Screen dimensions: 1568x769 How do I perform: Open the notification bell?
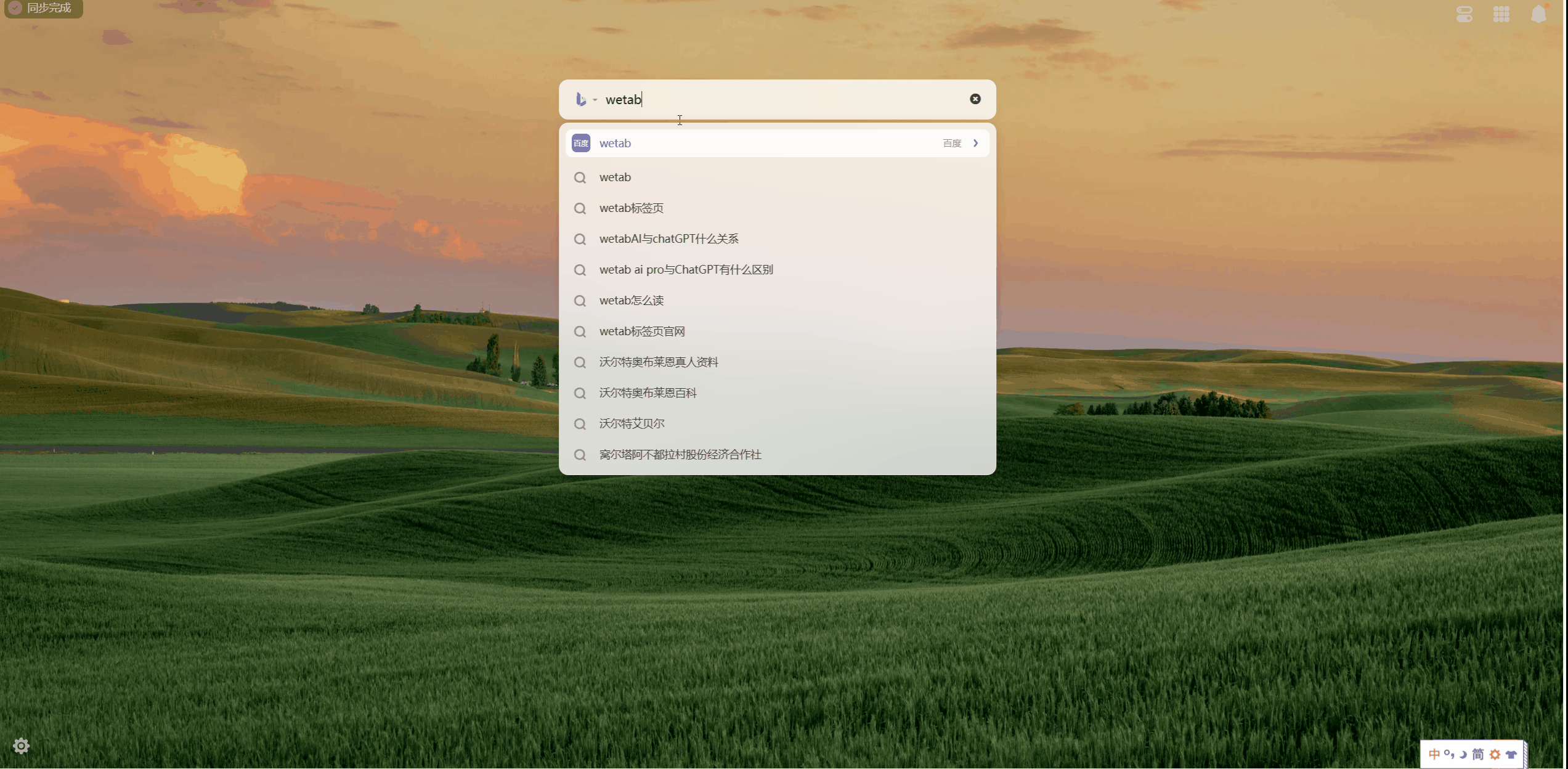(1538, 14)
